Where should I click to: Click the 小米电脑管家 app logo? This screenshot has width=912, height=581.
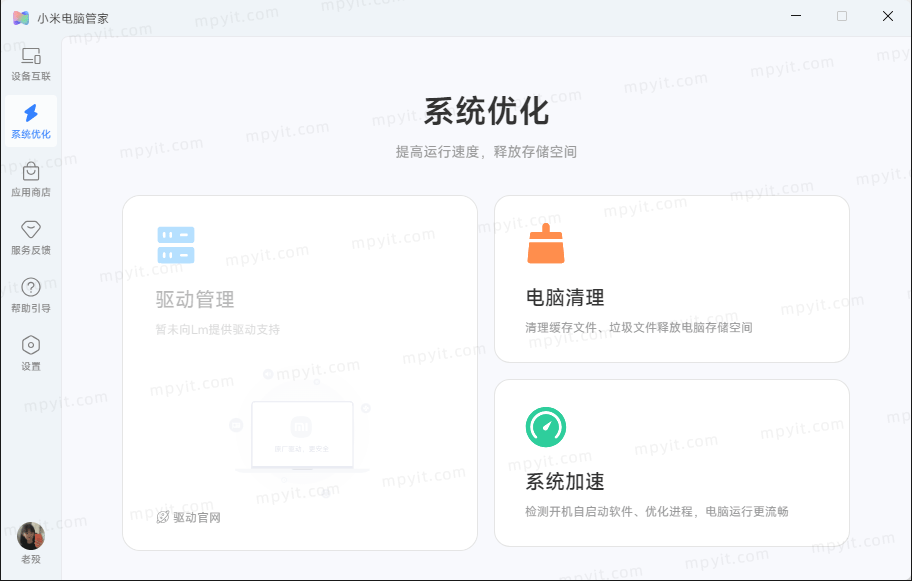(x=21, y=18)
